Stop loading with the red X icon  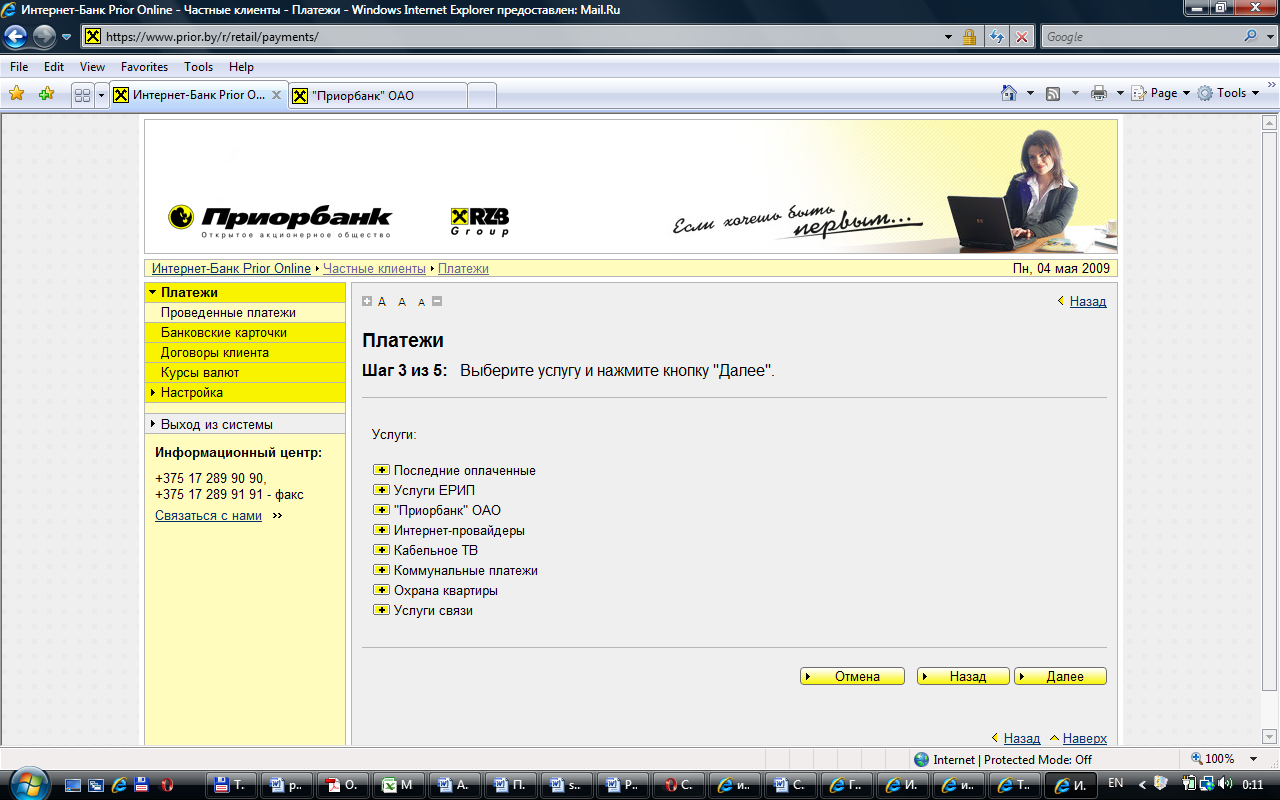click(x=1021, y=37)
